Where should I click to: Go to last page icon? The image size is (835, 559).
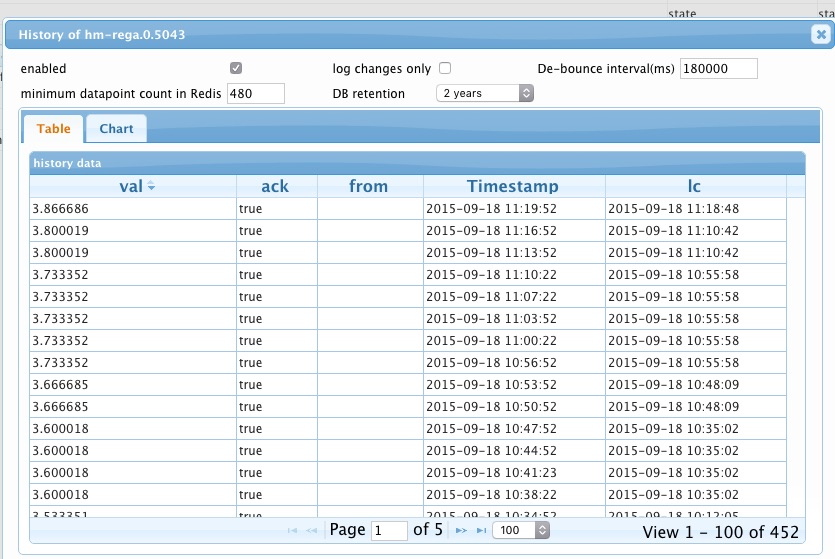(481, 530)
